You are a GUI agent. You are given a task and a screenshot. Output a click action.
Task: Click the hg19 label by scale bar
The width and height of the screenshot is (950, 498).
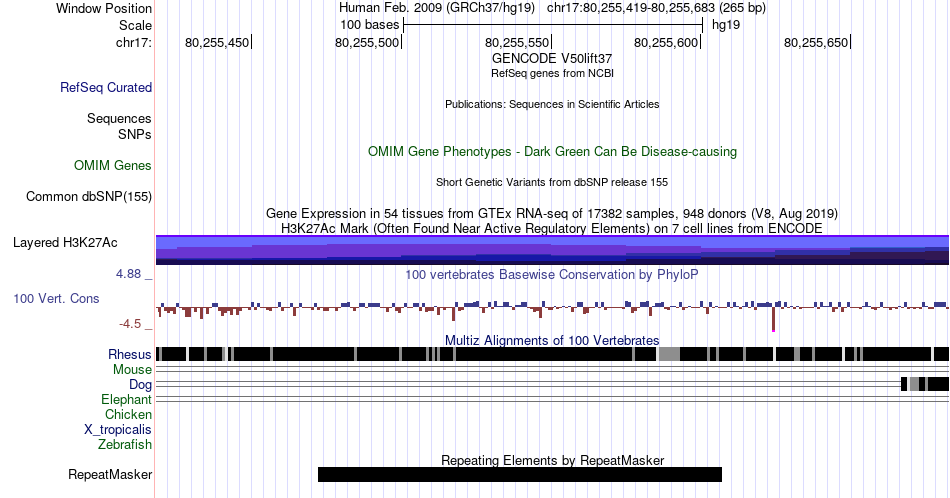click(726, 25)
